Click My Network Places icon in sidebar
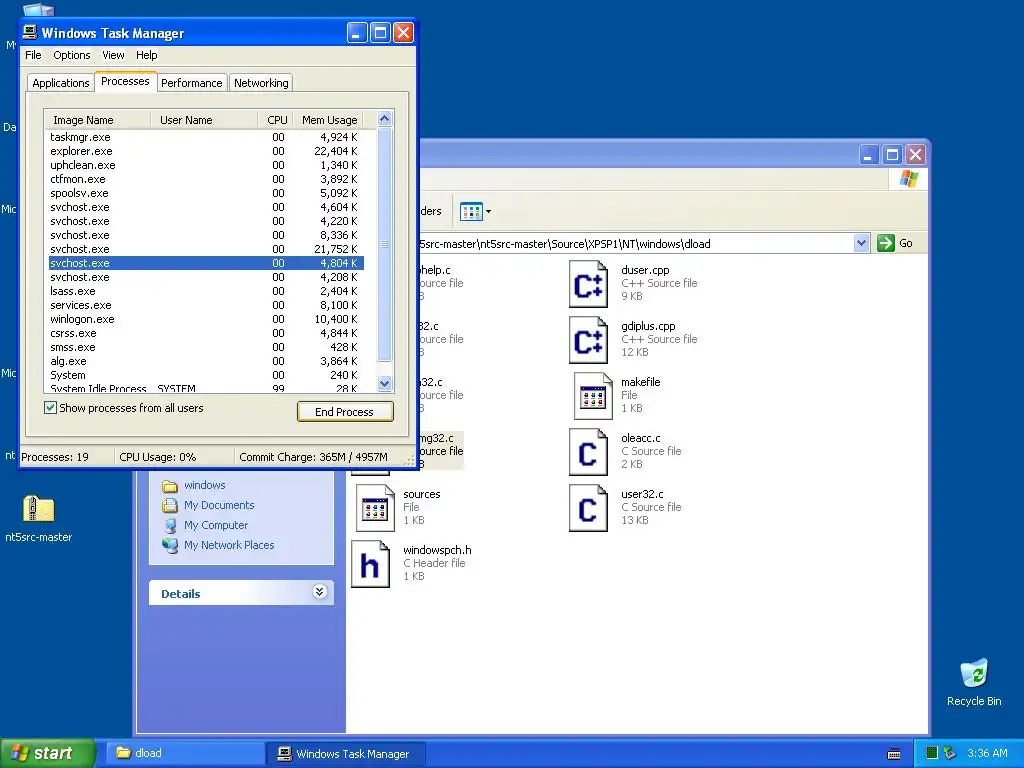The width and height of the screenshot is (1024, 768). (x=170, y=545)
